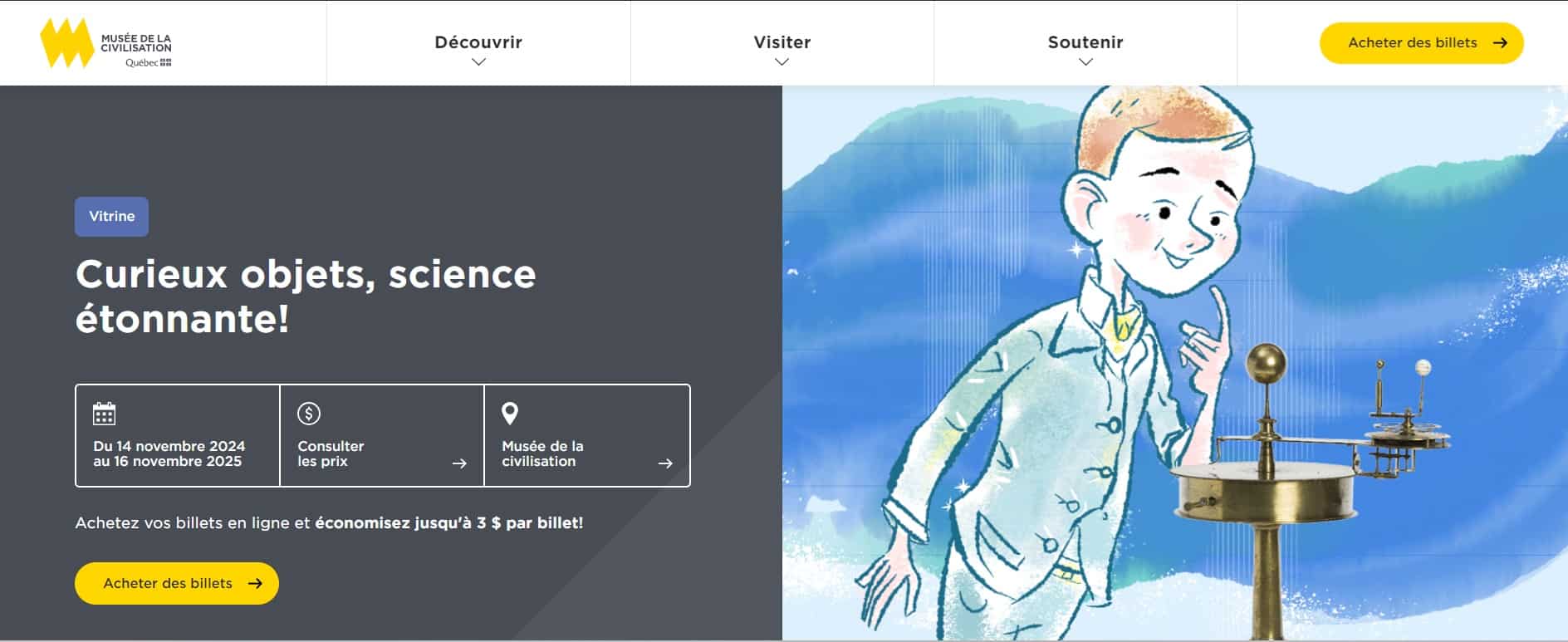Screen dimensions: 1568x642
Task: Click the dollar sign icon
Action: [309, 413]
